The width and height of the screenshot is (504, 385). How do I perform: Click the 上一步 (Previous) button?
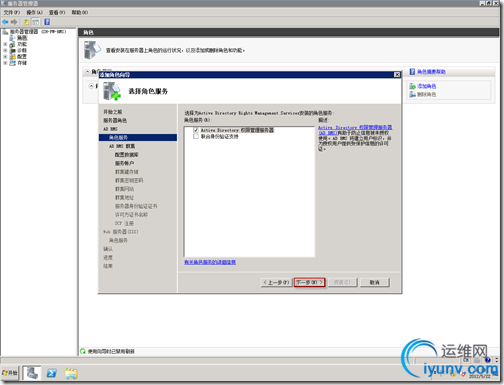point(276,282)
